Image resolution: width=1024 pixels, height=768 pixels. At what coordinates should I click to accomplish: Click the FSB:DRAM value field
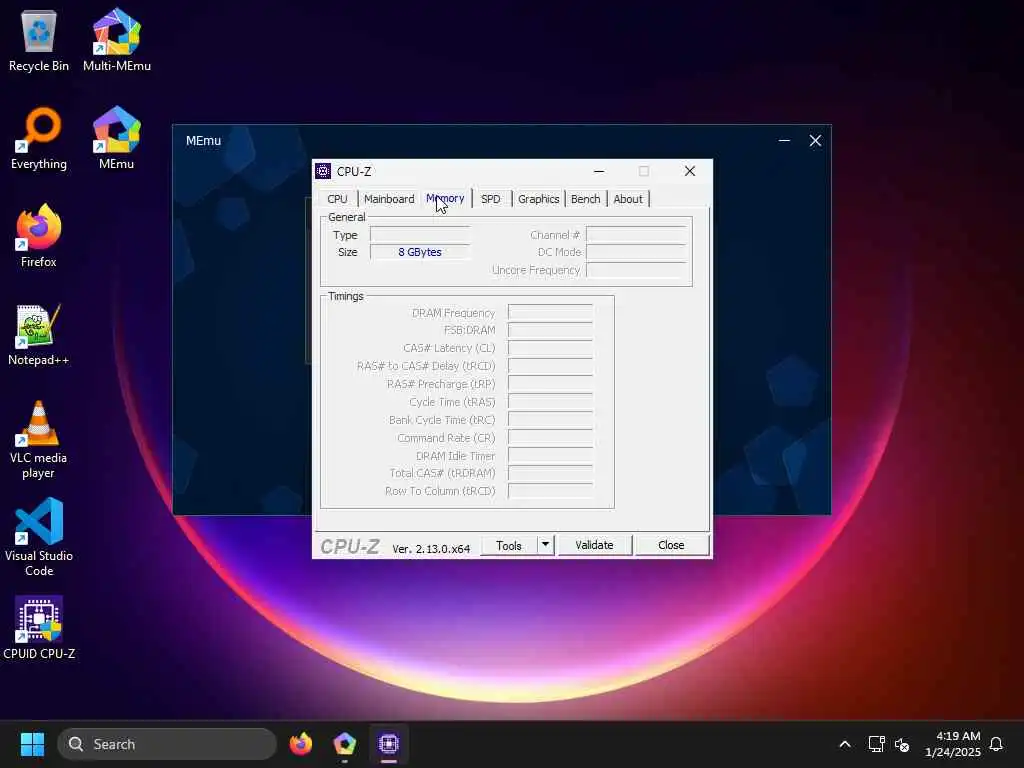(550, 330)
